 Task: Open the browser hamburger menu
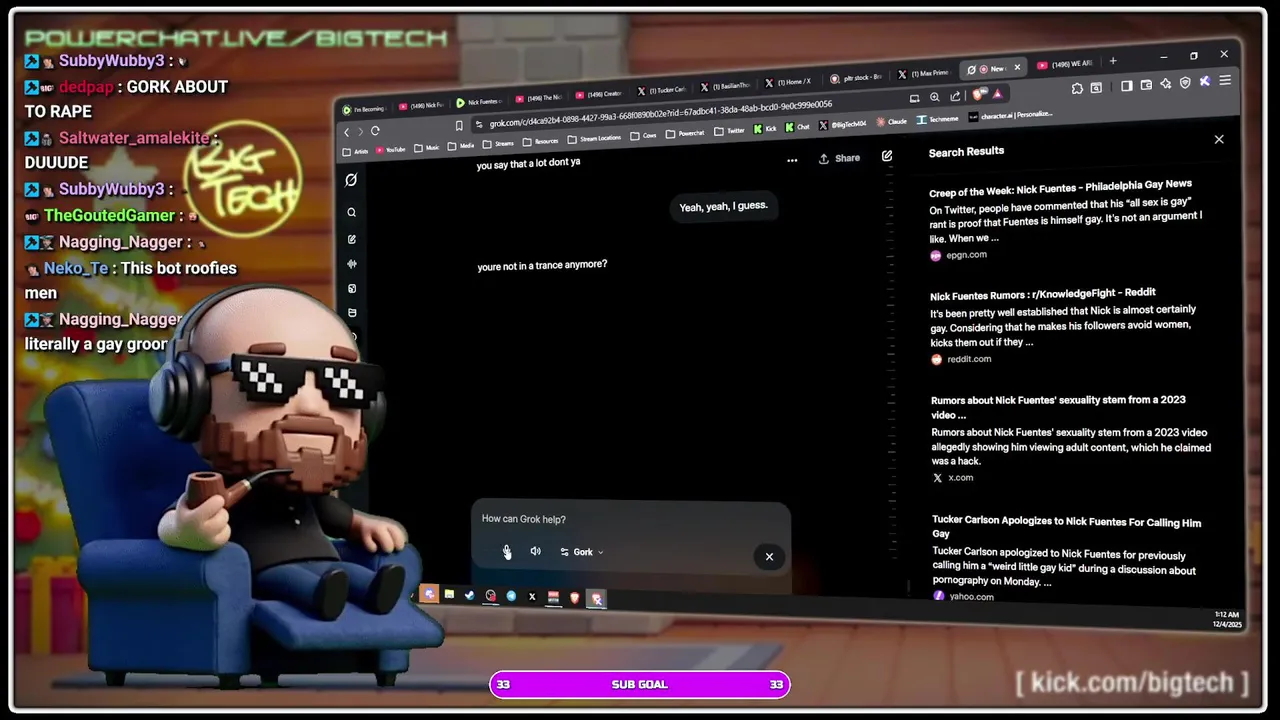pos(1225,80)
